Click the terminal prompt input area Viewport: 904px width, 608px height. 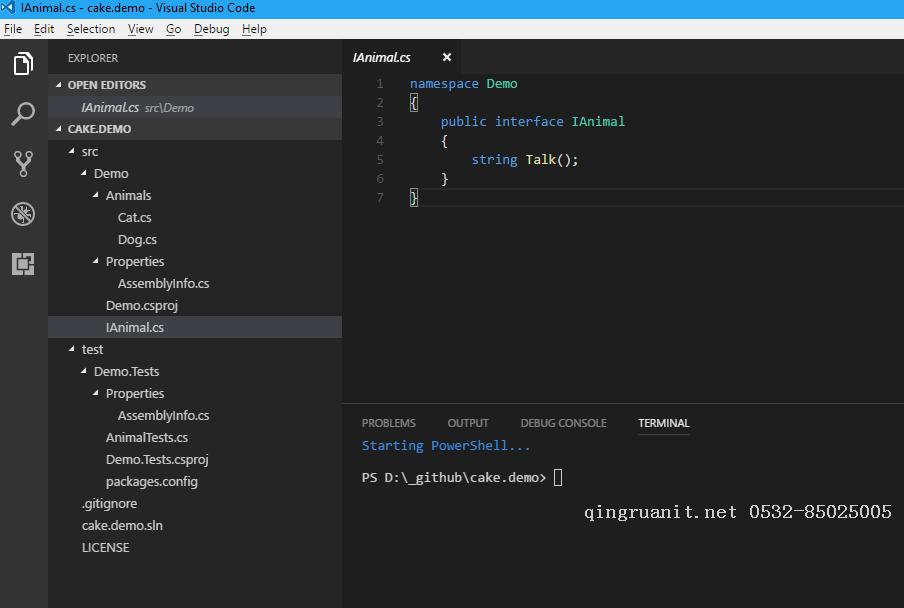click(558, 478)
